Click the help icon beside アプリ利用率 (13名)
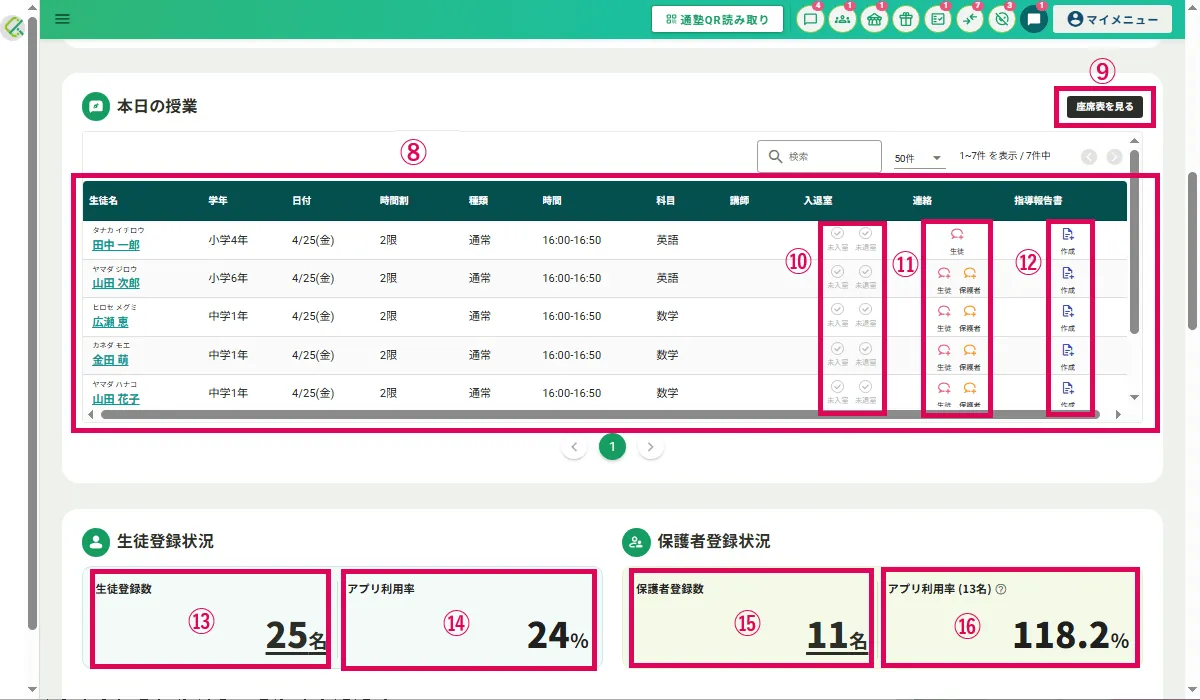 (x=1001, y=589)
